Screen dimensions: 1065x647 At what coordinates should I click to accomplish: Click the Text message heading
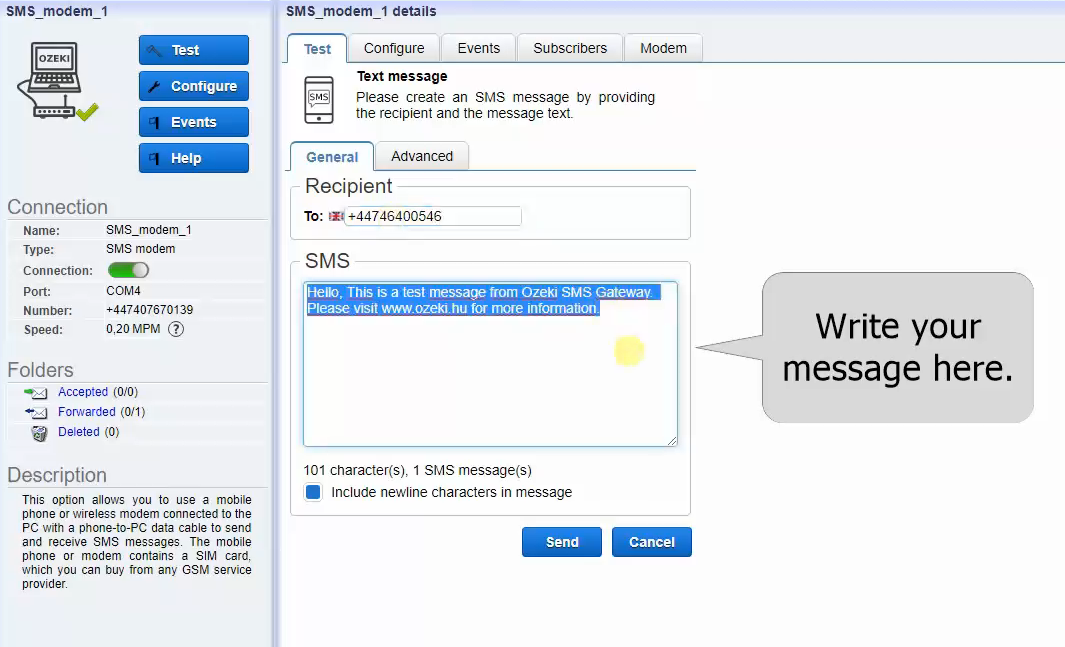tap(402, 76)
